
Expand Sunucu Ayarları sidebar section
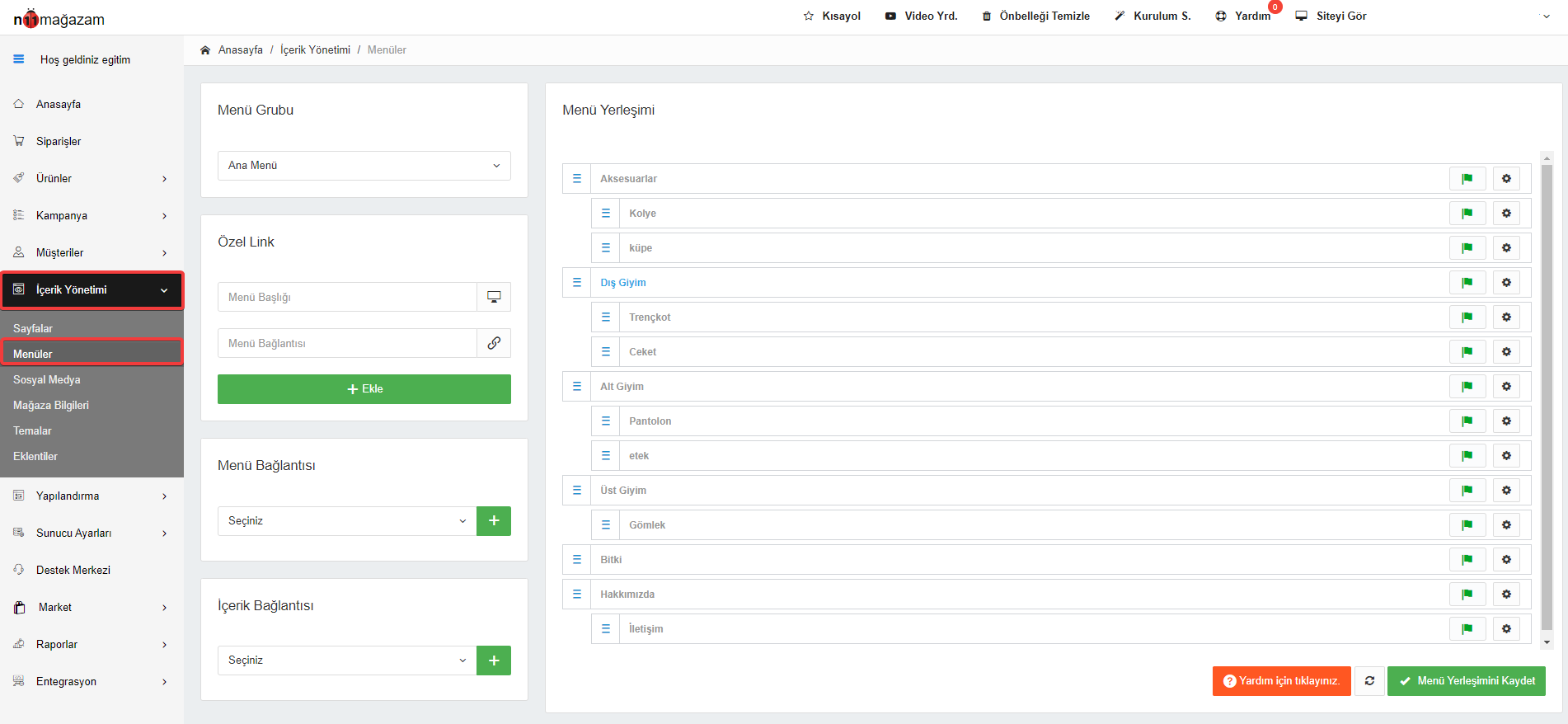92,533
